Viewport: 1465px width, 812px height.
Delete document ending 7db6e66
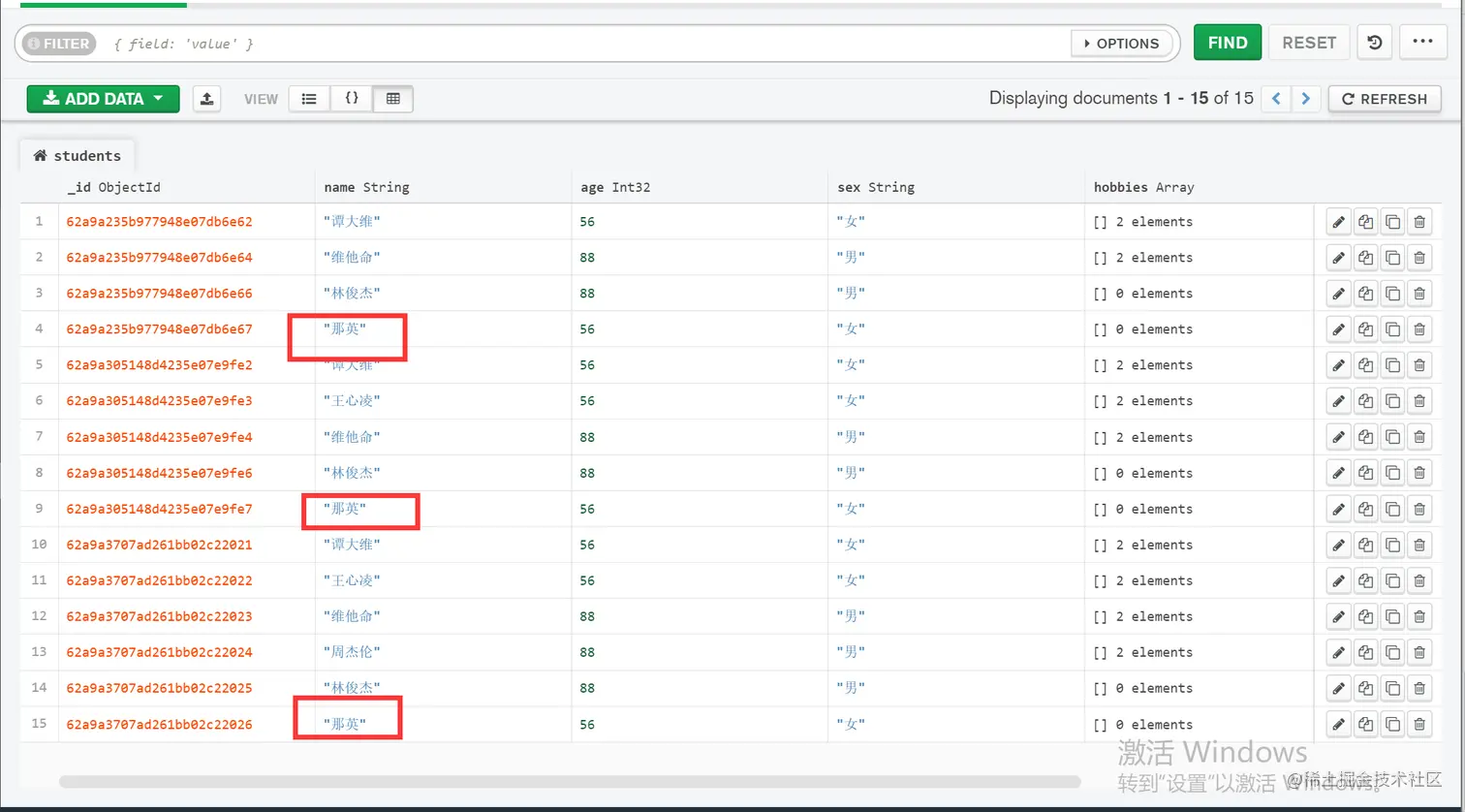tap(1419, 294)
